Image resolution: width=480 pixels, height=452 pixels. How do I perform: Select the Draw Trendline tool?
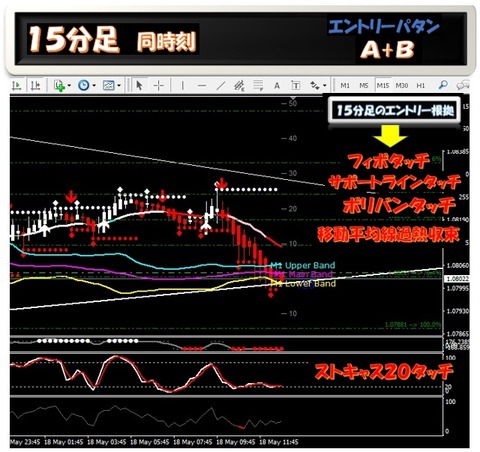click(221, 86)
